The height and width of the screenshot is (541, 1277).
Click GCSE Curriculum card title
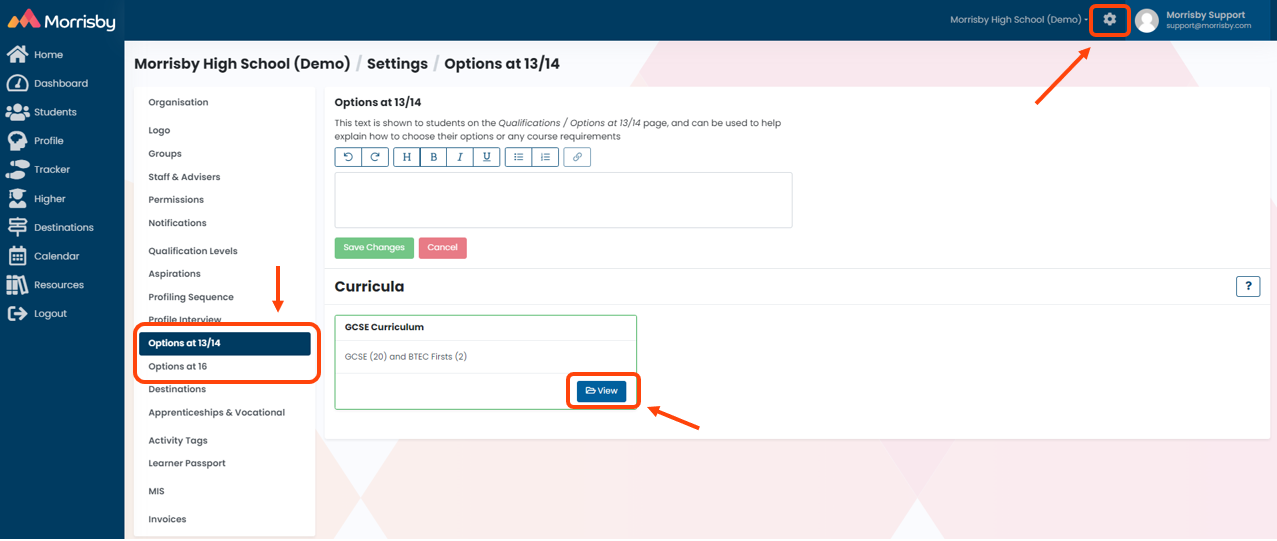[384, 327]
